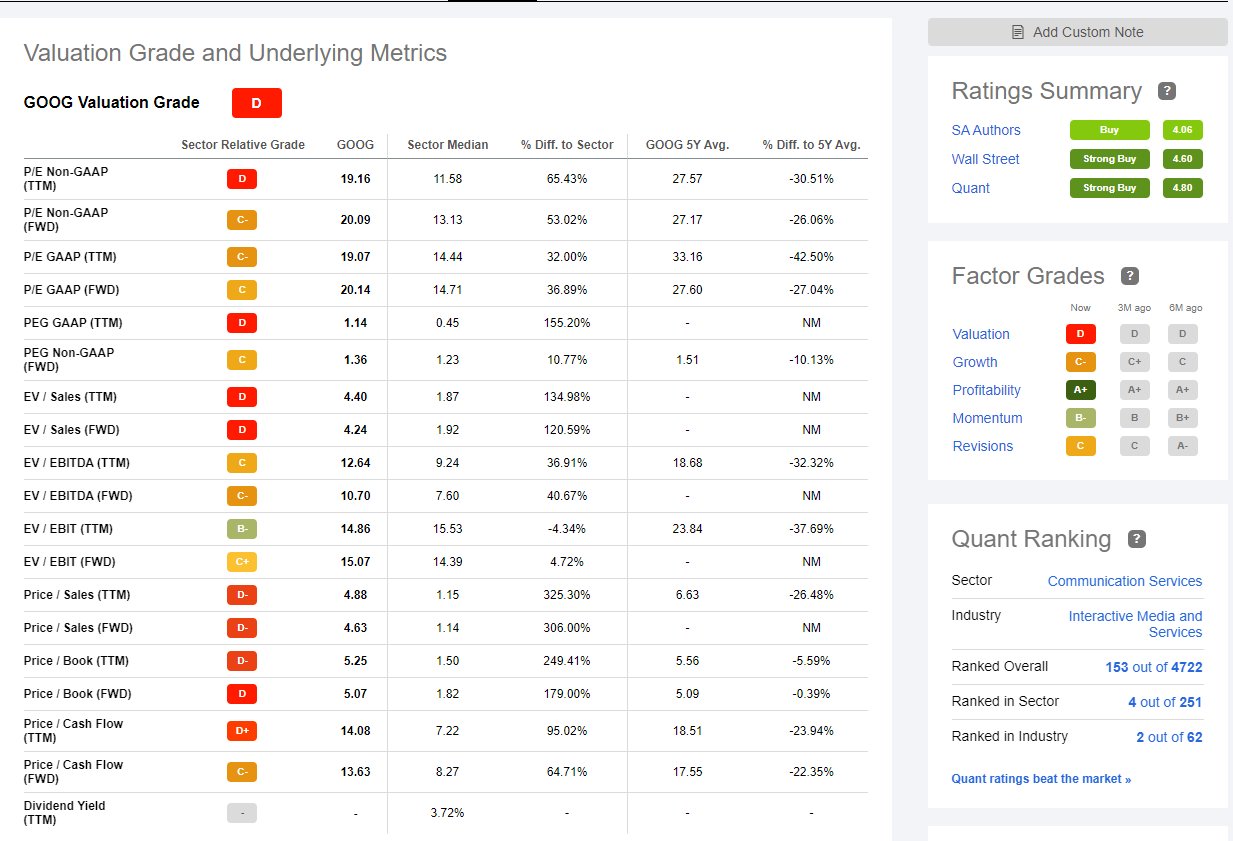Click the grey dash badge for Dividend Yield (TTM)
This screenshot has height=841, width=1233.
pyautogui.click(x=242, y=813)
